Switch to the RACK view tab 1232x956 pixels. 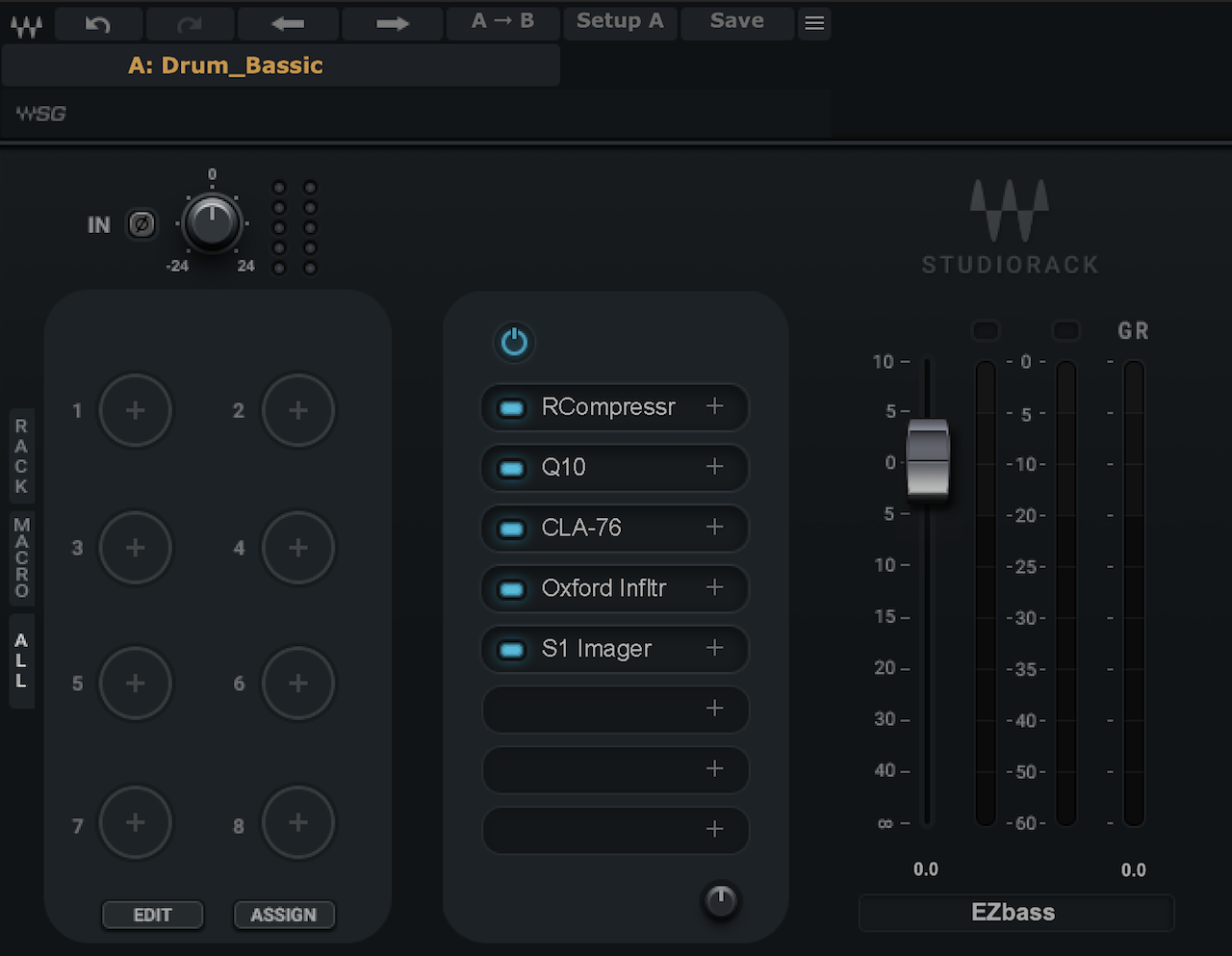(x=21, y=456)
